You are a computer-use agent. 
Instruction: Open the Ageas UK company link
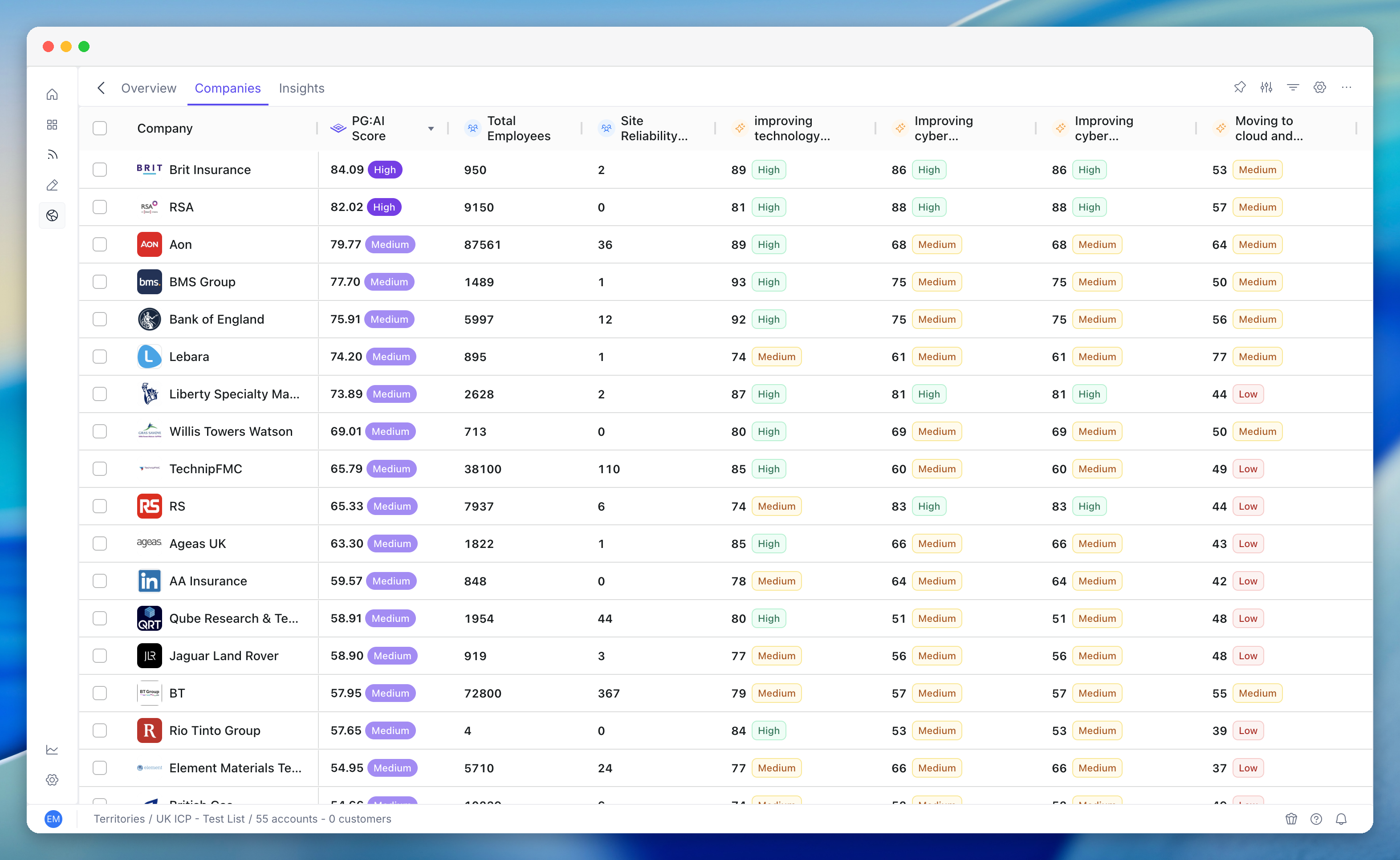click(x=197, y=544)
